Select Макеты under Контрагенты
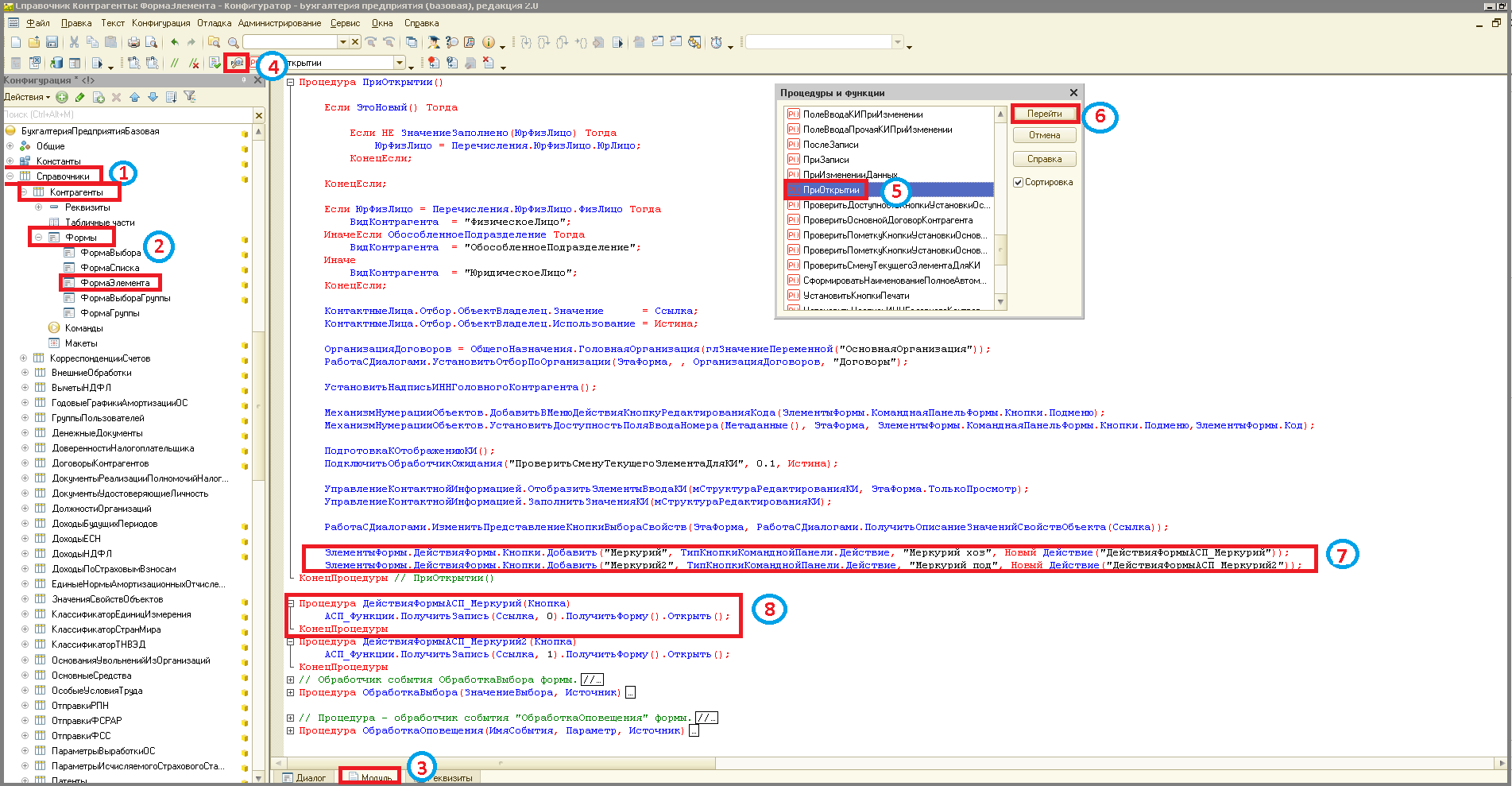Screen dimensions: 1512x786 [x=81, y=343]
